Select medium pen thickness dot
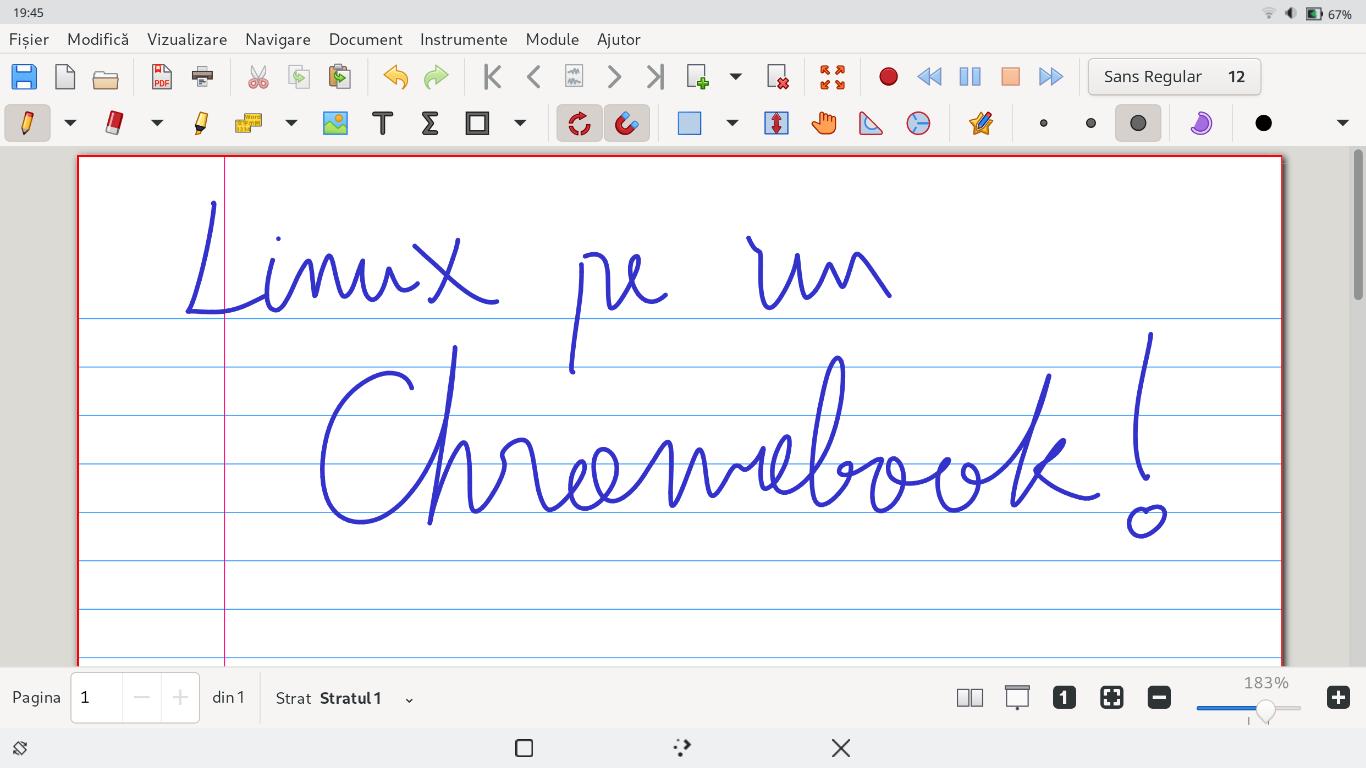 click(x=1091, y=123)
